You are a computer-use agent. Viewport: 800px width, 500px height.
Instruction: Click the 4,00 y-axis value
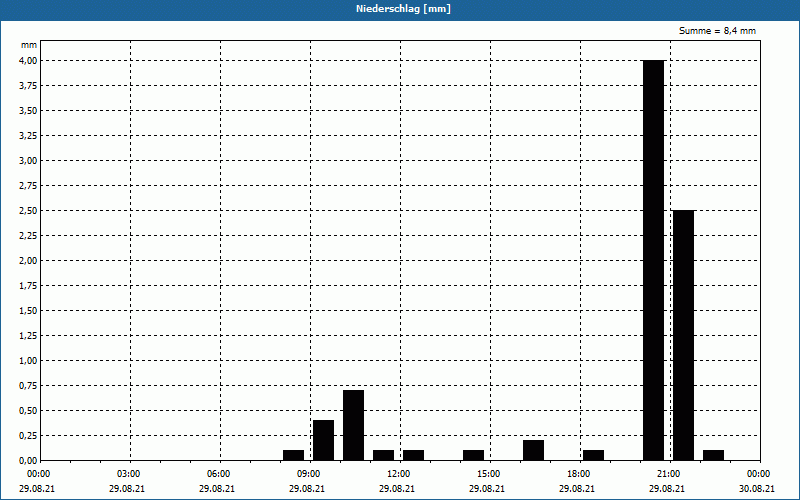28,61
